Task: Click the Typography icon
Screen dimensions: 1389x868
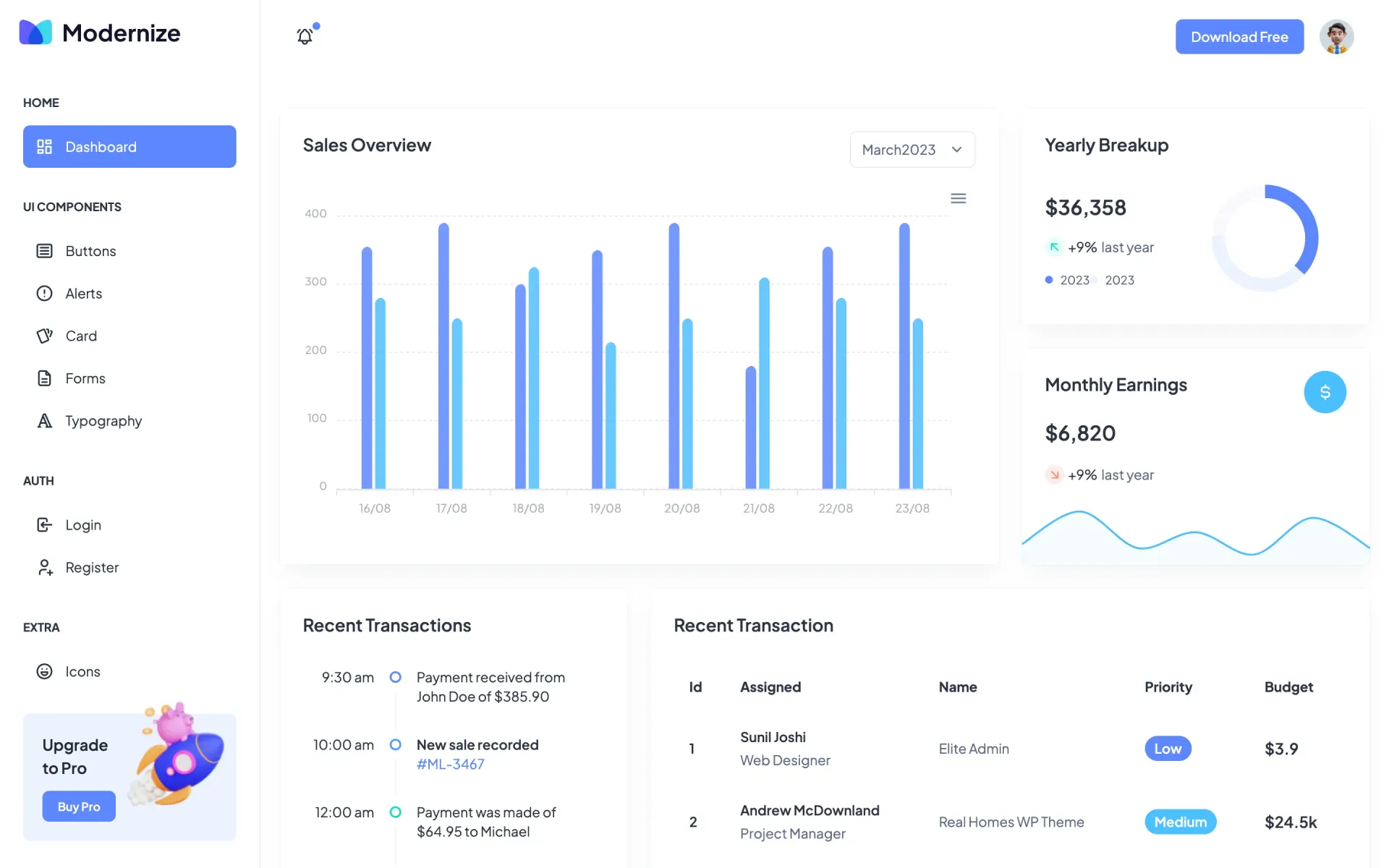Action: [44, 420]
